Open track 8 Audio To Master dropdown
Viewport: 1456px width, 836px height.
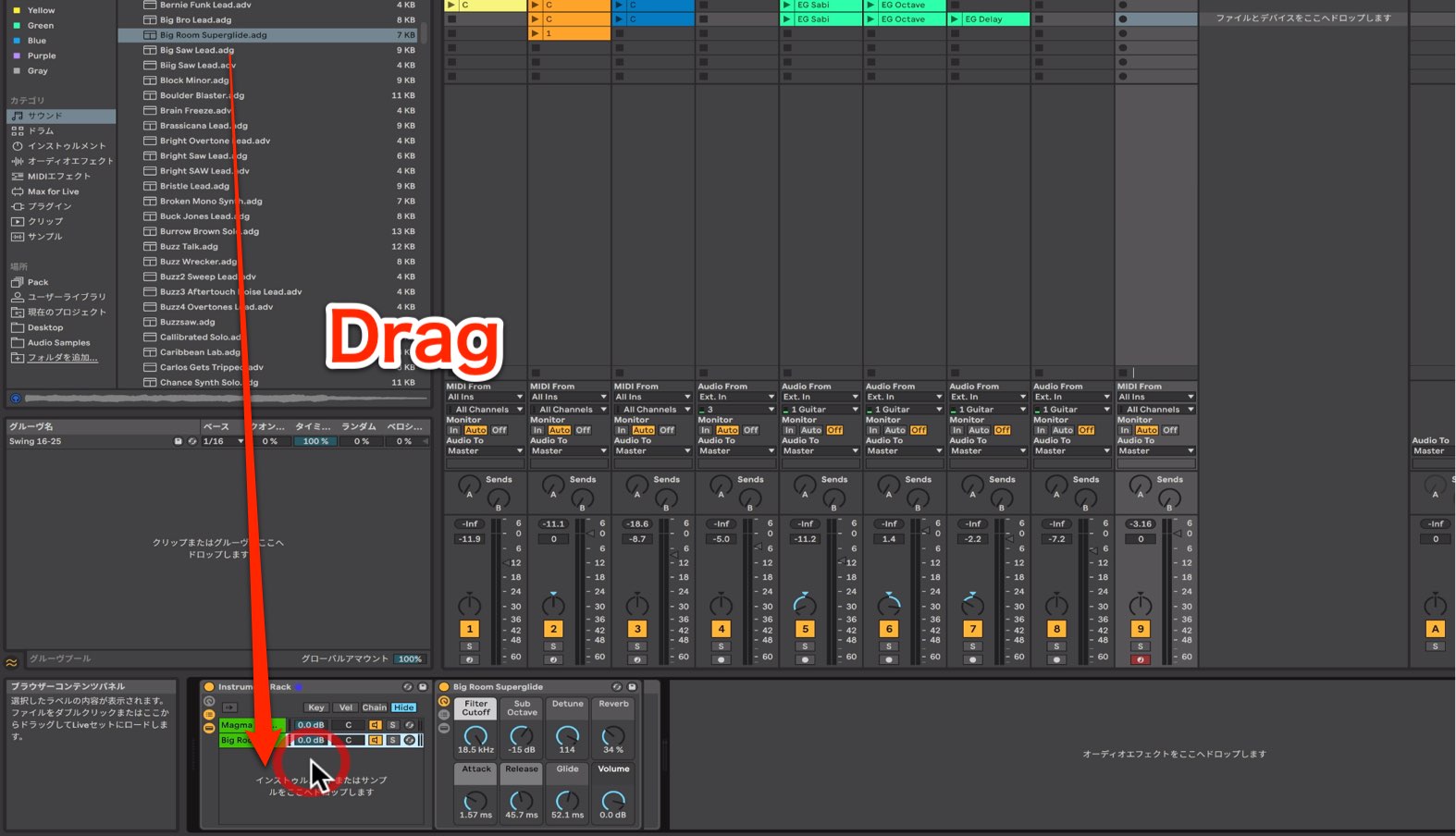click(1072, 451)
